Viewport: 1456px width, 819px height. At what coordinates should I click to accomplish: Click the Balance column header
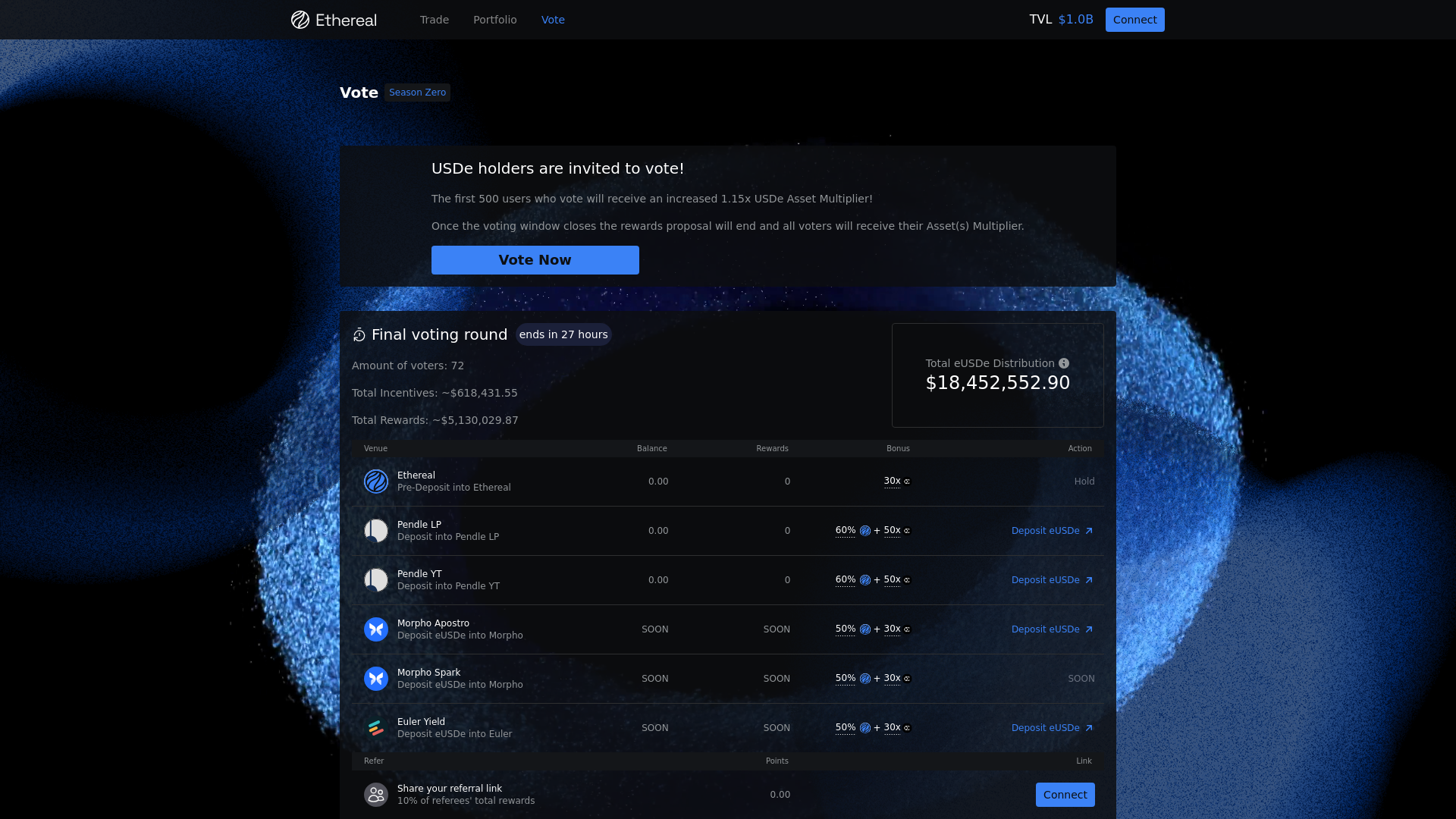[x=652, y=449]
